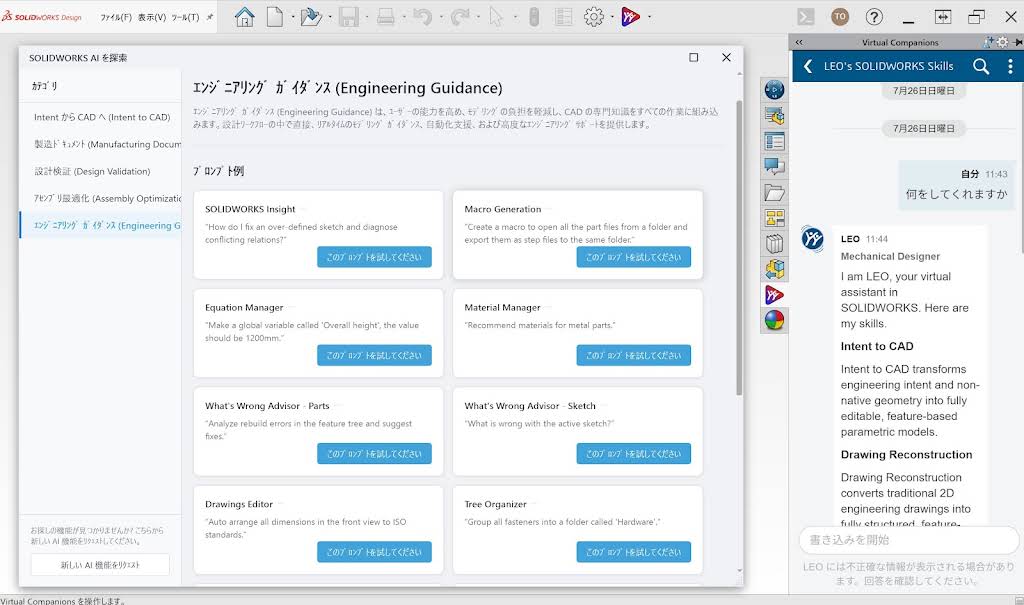The image size is (1024, 605).
Task: Click the Home toolbar icon
Action: point(245,17)
